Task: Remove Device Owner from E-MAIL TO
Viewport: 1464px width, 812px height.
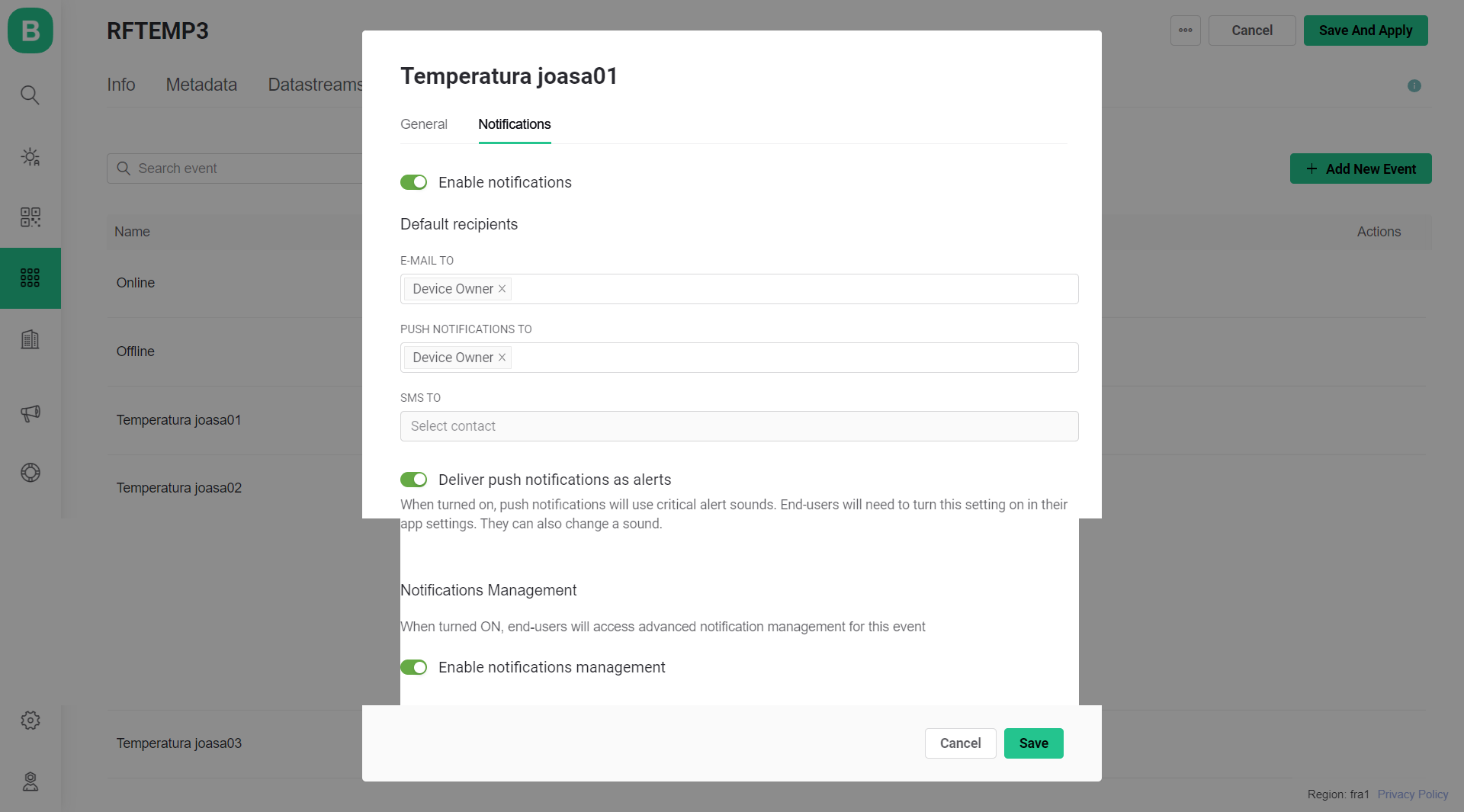Action: pos(502,289)
